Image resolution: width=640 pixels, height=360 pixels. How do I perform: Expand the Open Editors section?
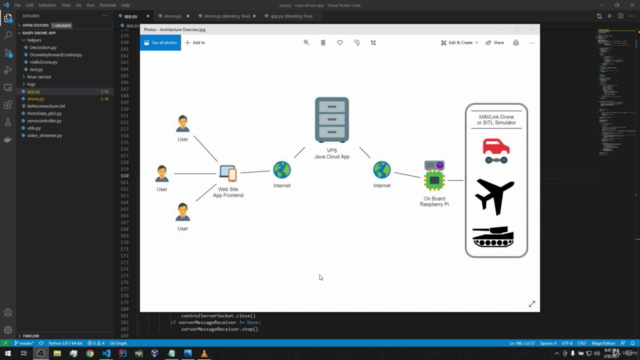(x=36, y=25)
